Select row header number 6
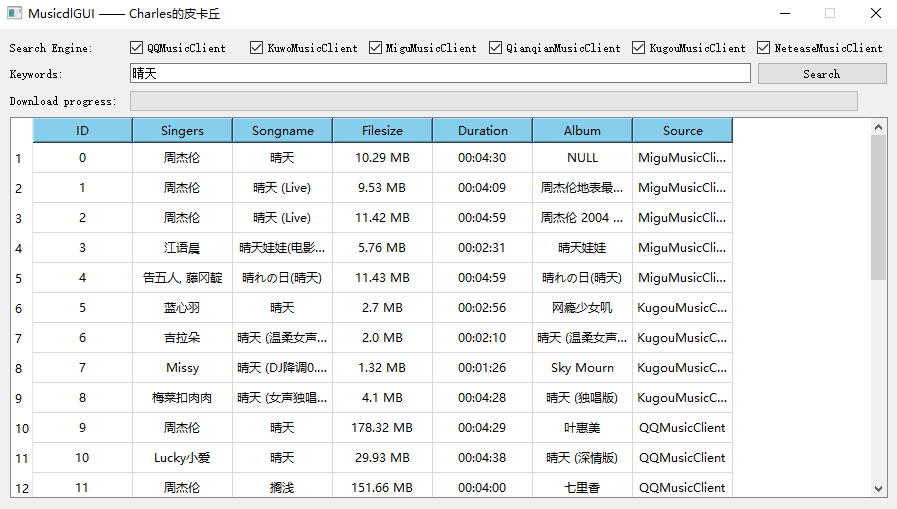 click(x=22, y=308)
